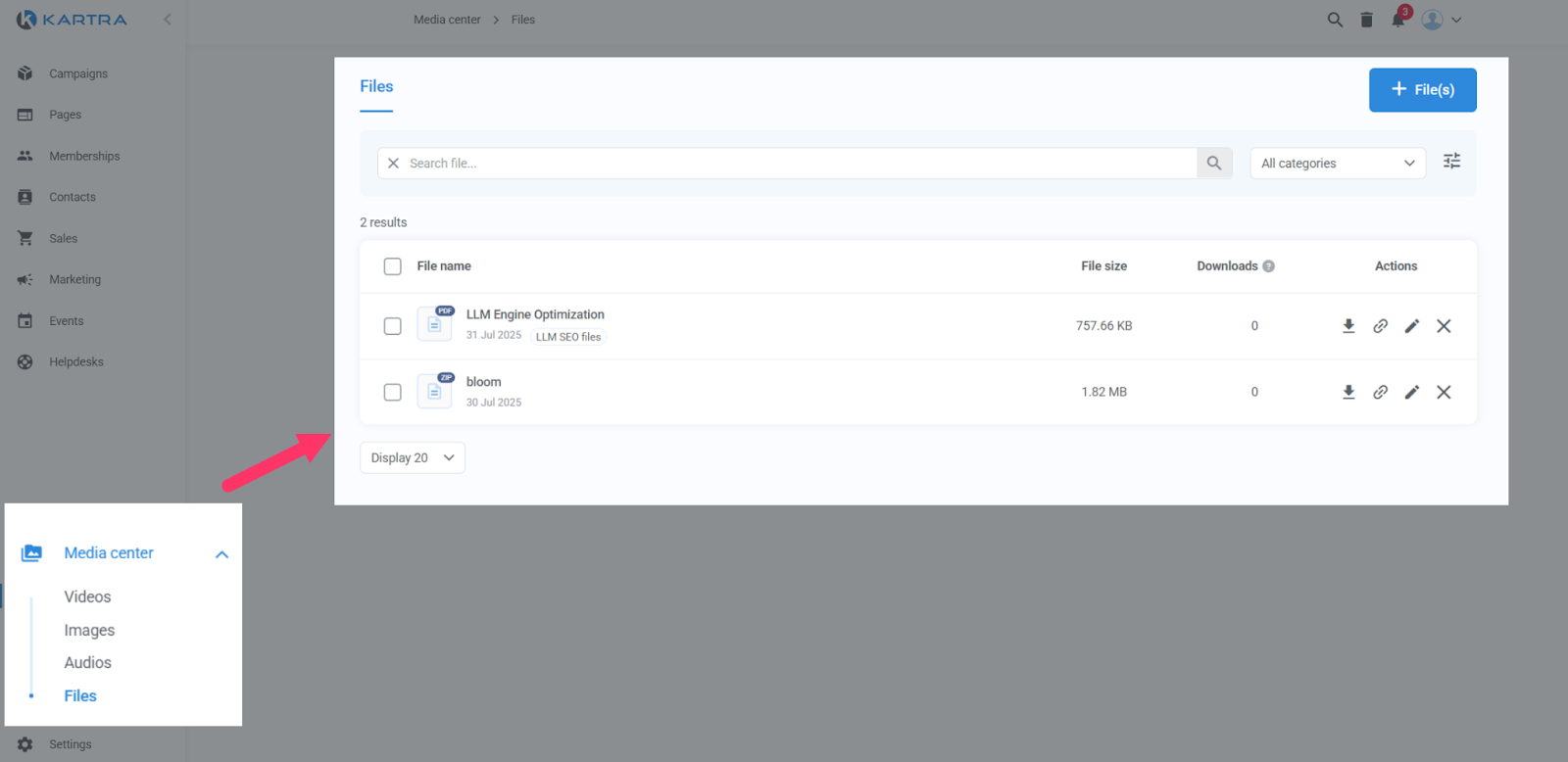The image size is (1568, 762).
Task: Open the notifications bell
Action: pyautogui.click(x=1398, y=19)
